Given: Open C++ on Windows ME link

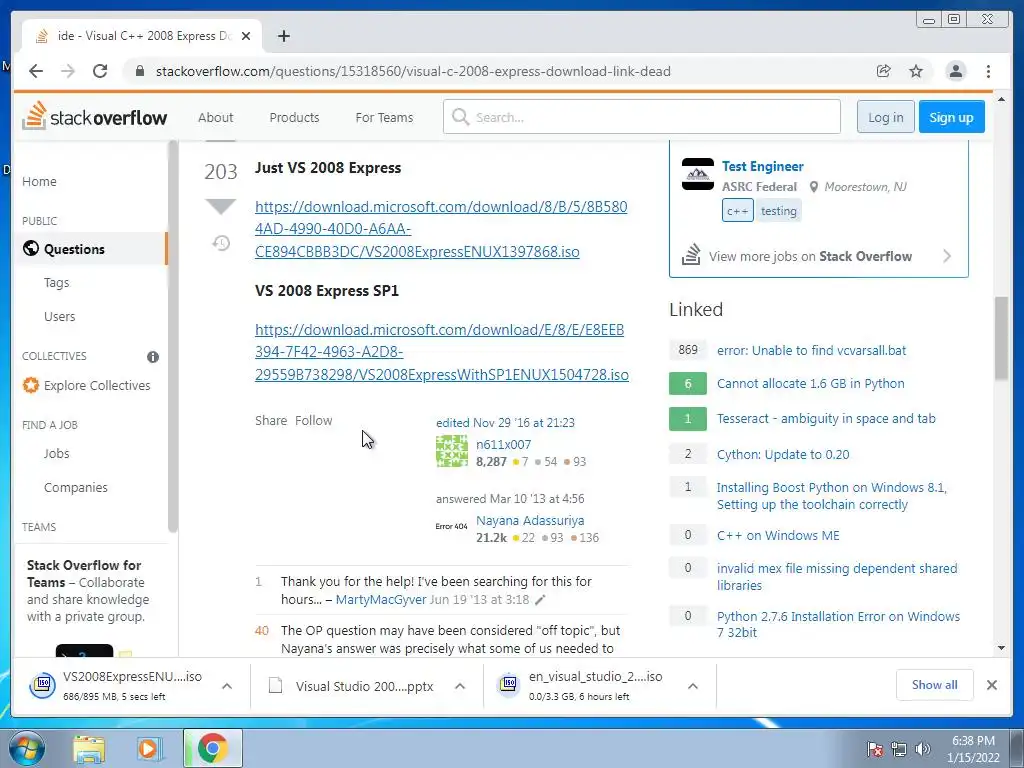Looking at the screenshot, I should click(x=778, y=536).
